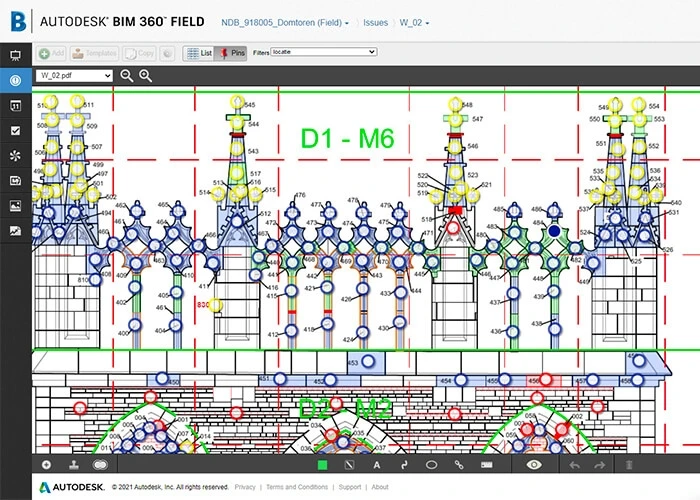
Task: Select the stamp tool in bottom toolbar
Action: (74, 465)
